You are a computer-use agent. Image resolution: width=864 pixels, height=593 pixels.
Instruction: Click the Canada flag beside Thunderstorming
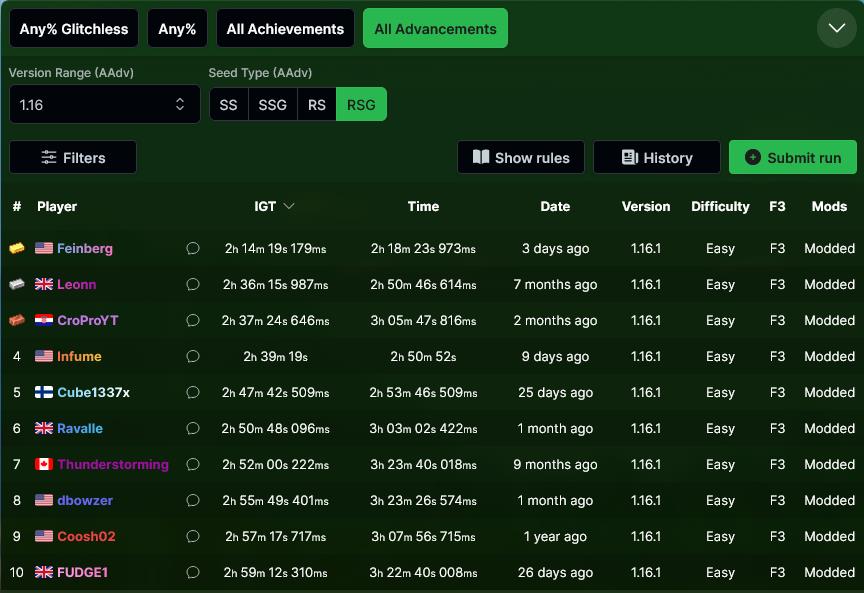click(44, 465)
